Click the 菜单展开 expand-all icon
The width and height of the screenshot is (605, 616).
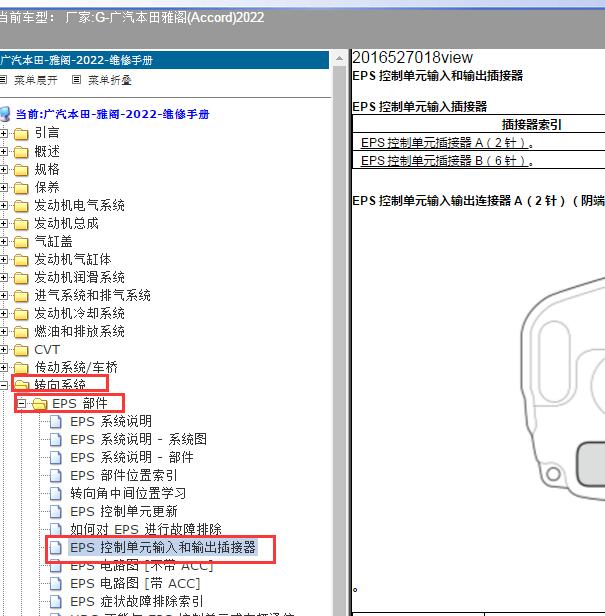point(3,80)
